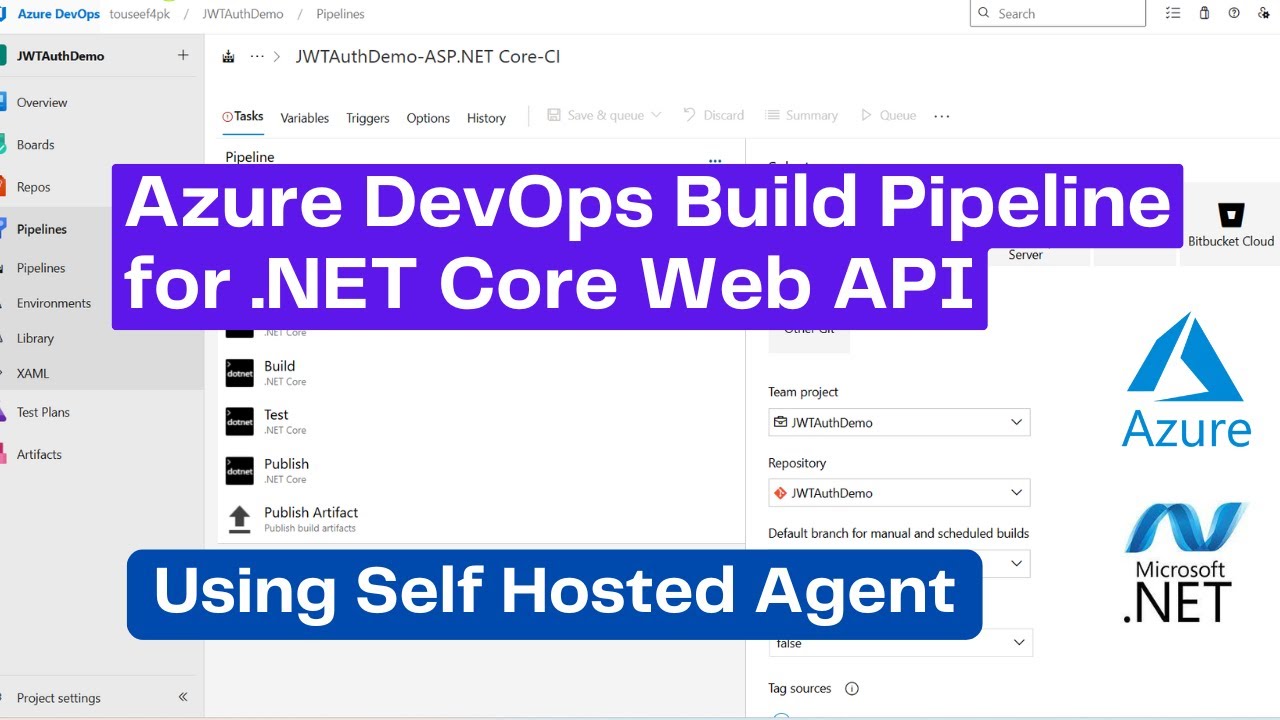Screen dimensions: 1280x720
Task: Click the JWTAuthDemo-ASP.NET Core-CI pipeline title
Action: point(428,57)
